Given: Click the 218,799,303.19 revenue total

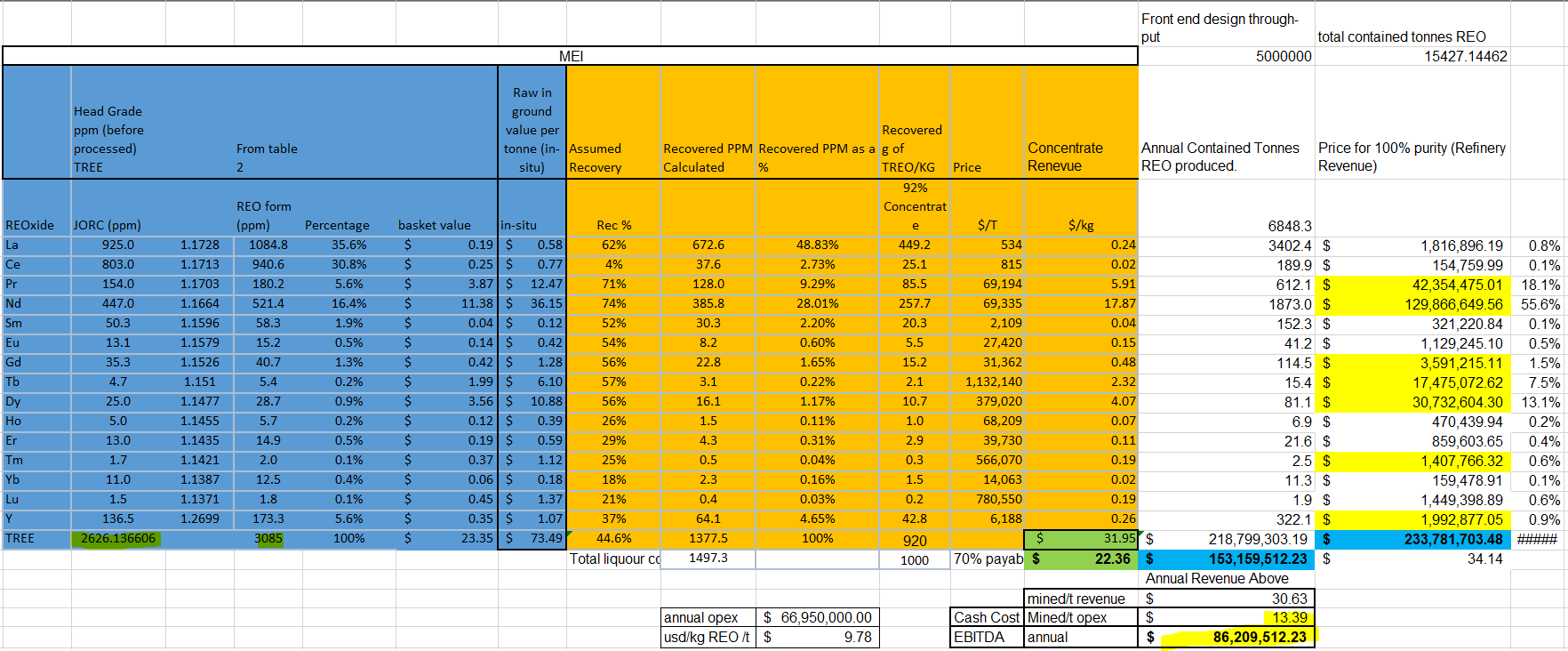Looking at the screenshot, I should (1227, 539).
